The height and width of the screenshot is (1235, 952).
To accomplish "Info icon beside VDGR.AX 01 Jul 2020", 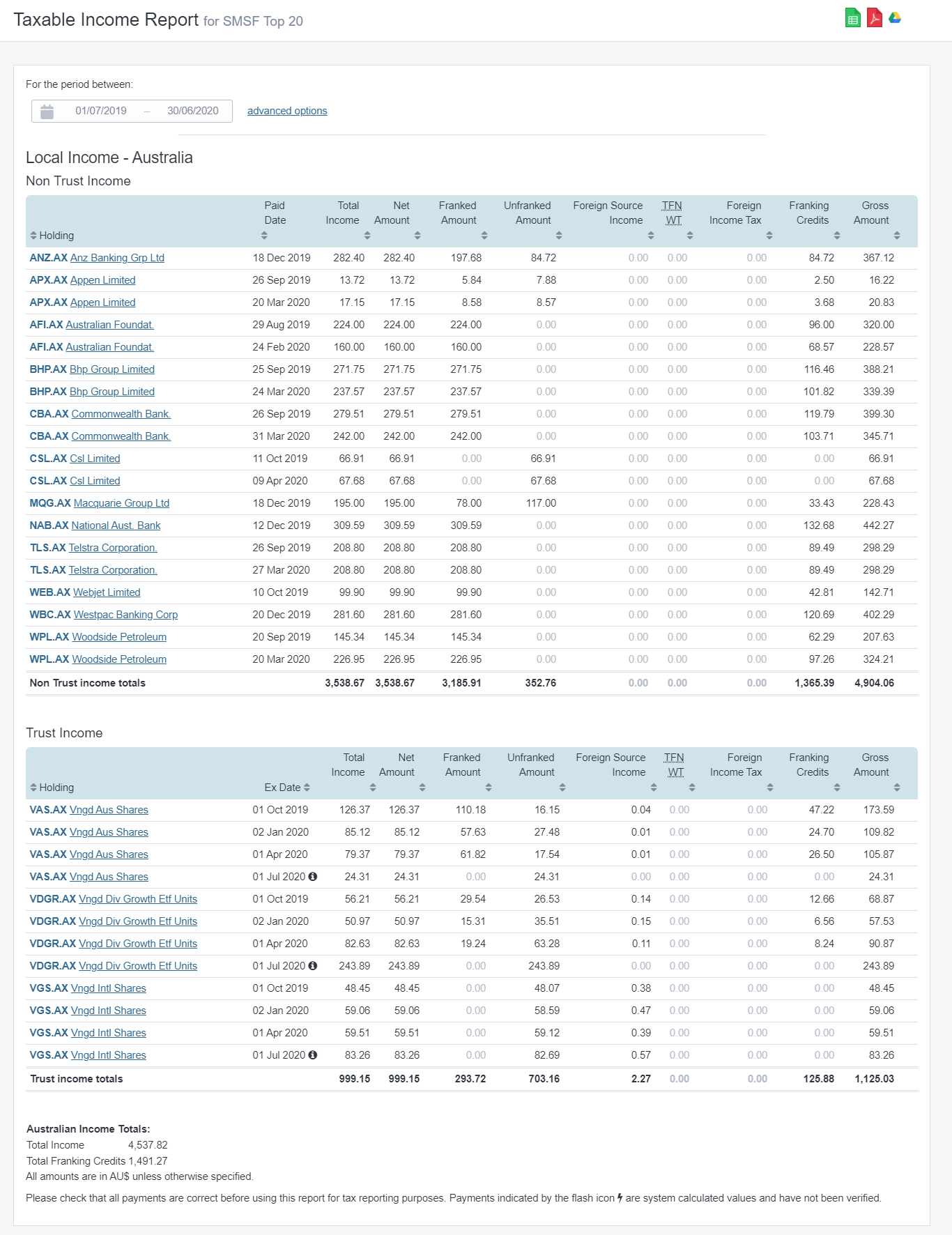I will coord(312,966).
